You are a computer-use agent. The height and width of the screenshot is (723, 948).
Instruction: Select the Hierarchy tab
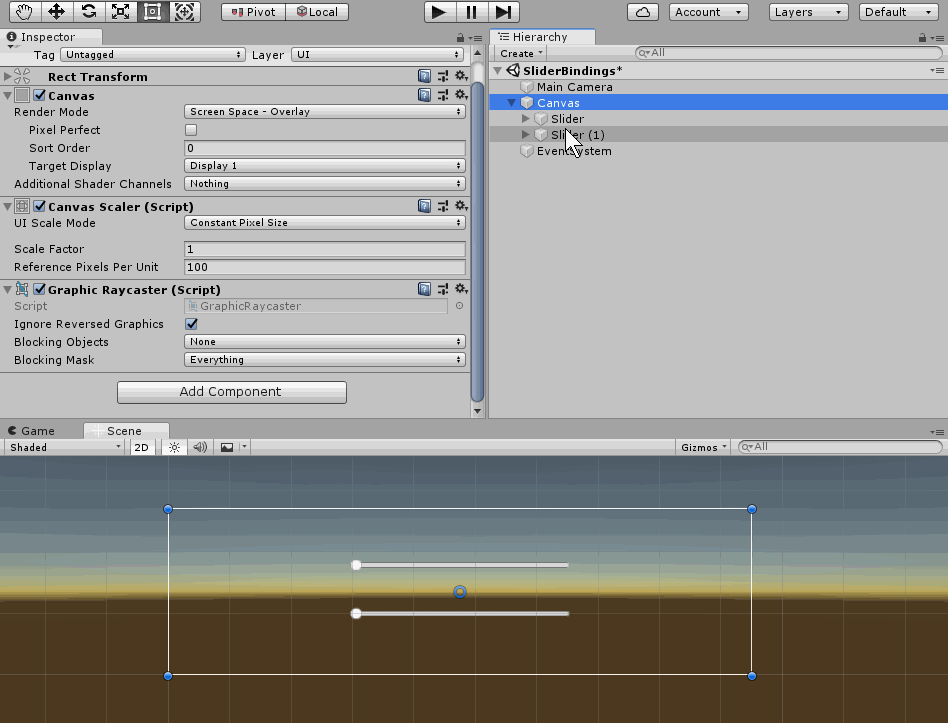tap(542, 37)
